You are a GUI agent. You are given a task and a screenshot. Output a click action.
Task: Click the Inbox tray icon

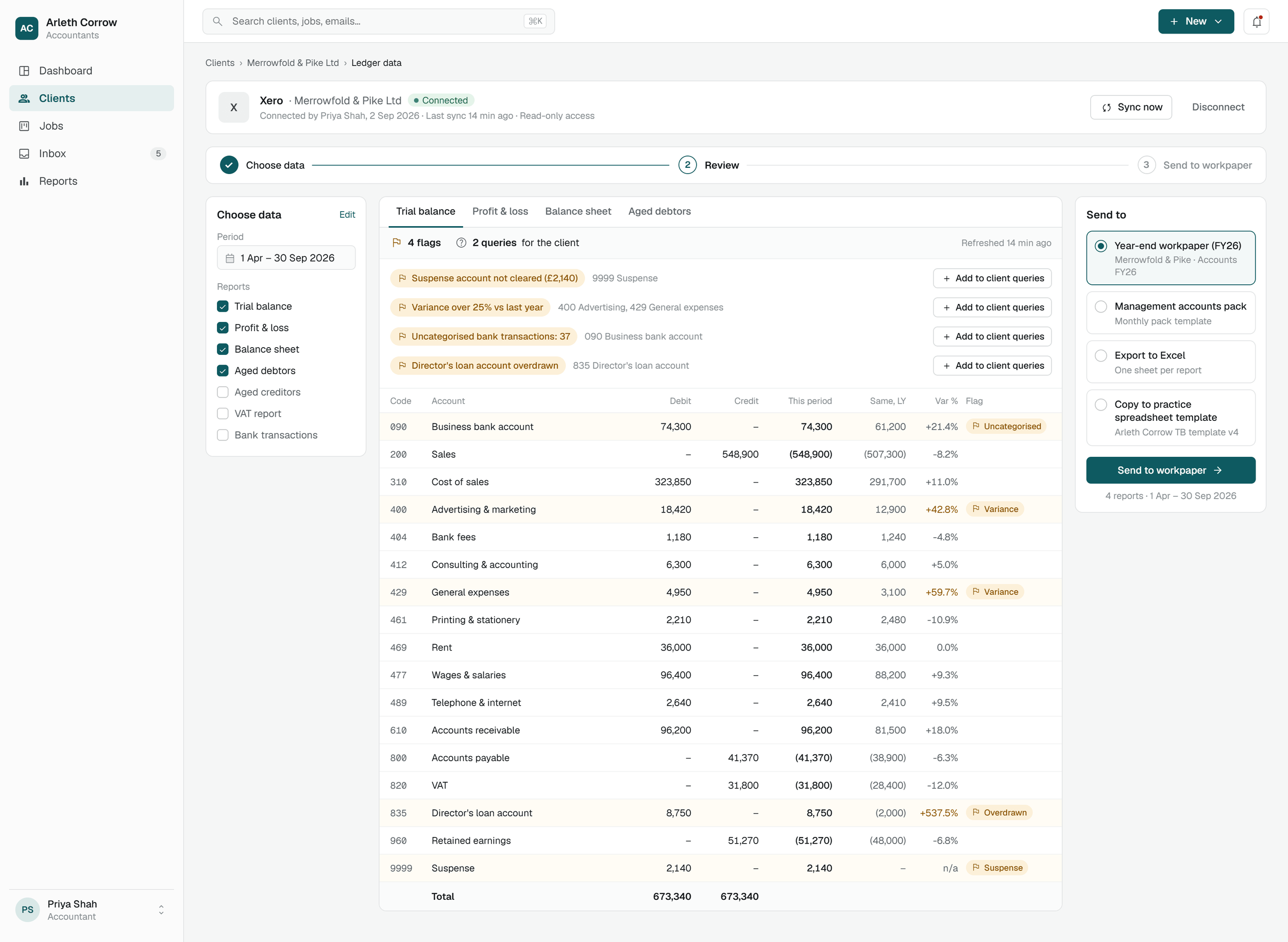coord(24,153)
